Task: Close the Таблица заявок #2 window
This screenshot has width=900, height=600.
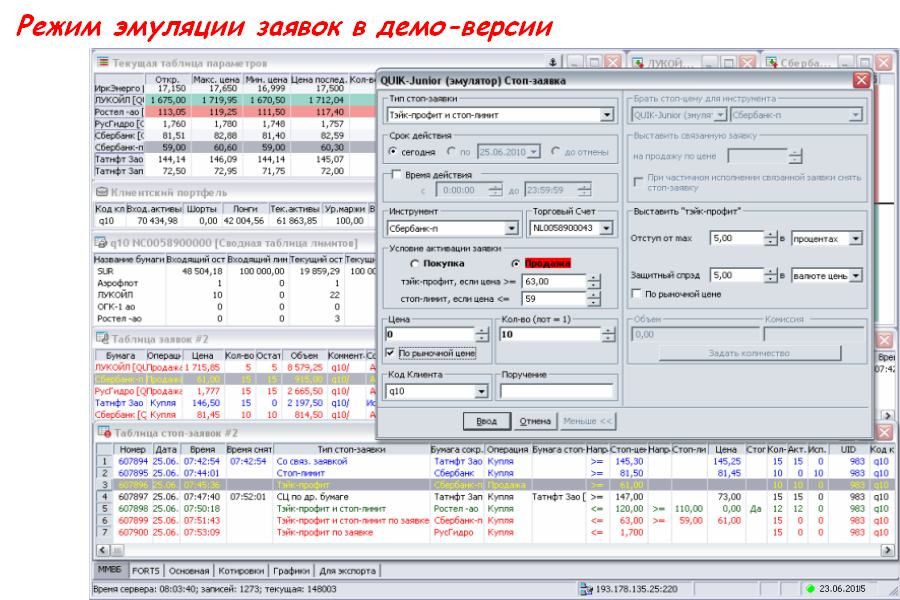Action: point(885,340)
